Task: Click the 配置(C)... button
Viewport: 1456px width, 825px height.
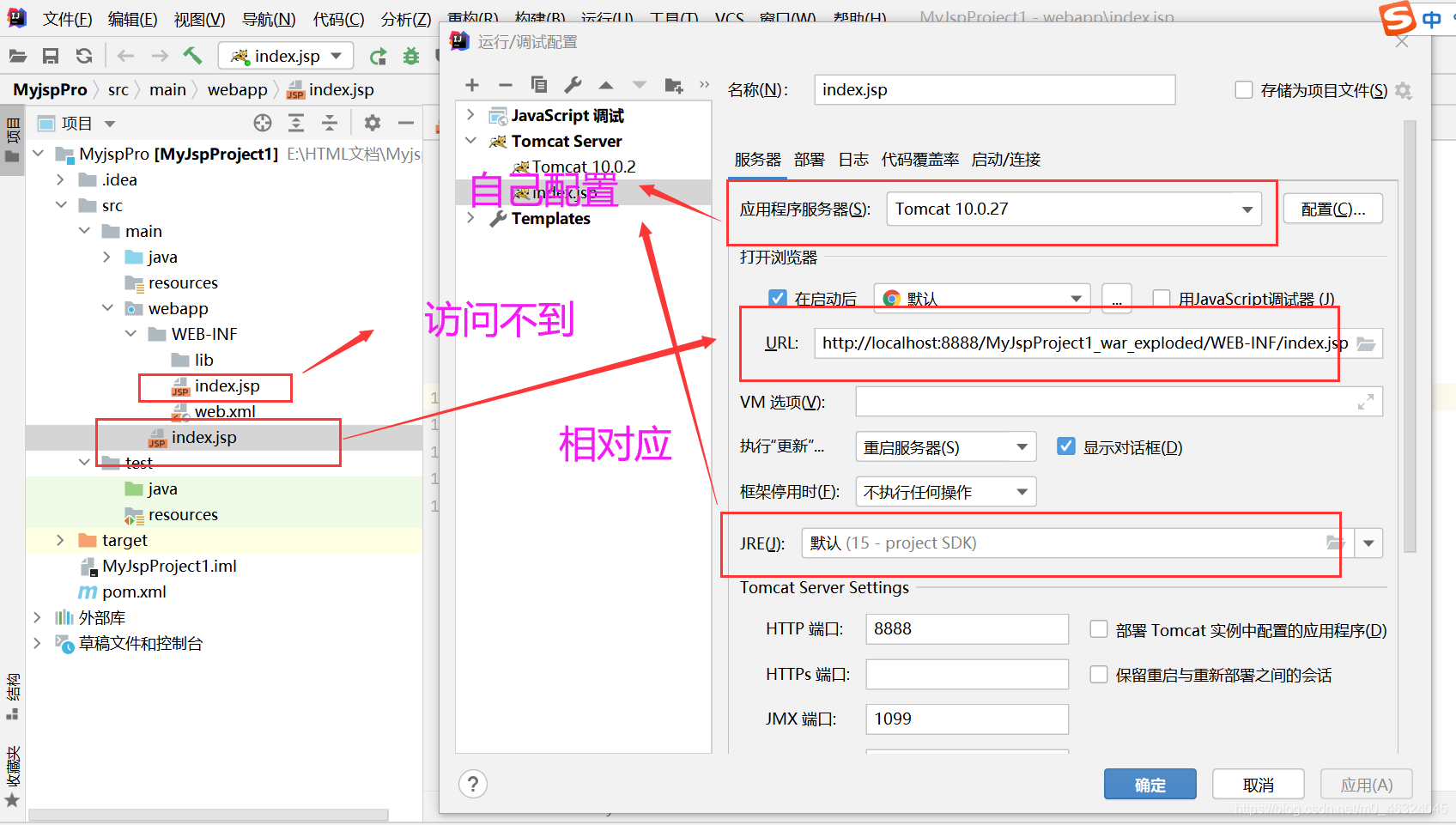Action: 1333,209
